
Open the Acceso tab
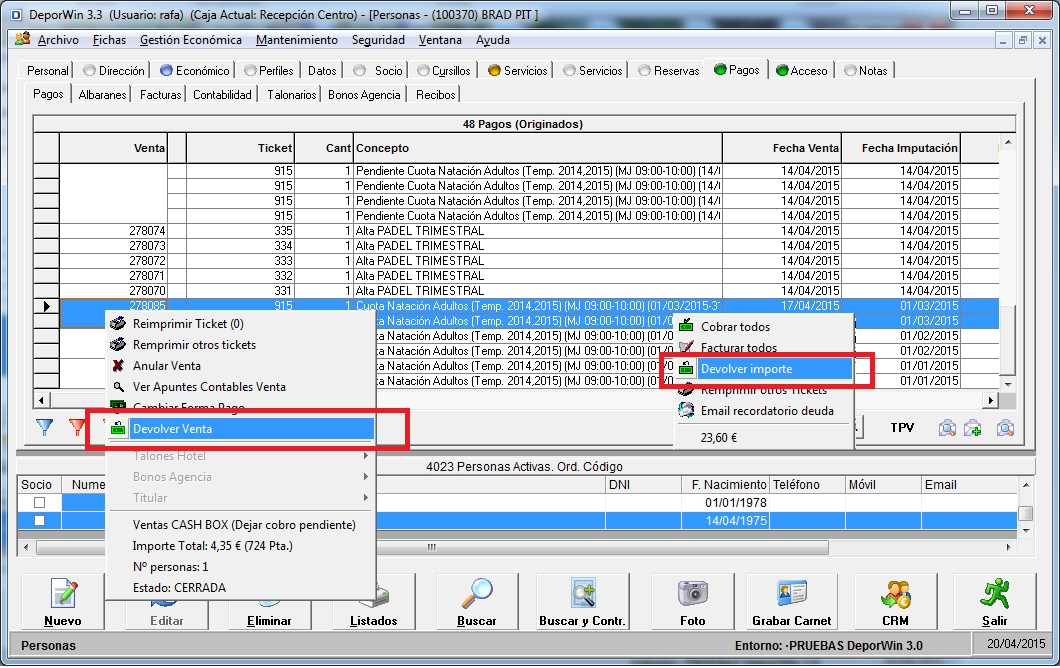tap(802, 70)
